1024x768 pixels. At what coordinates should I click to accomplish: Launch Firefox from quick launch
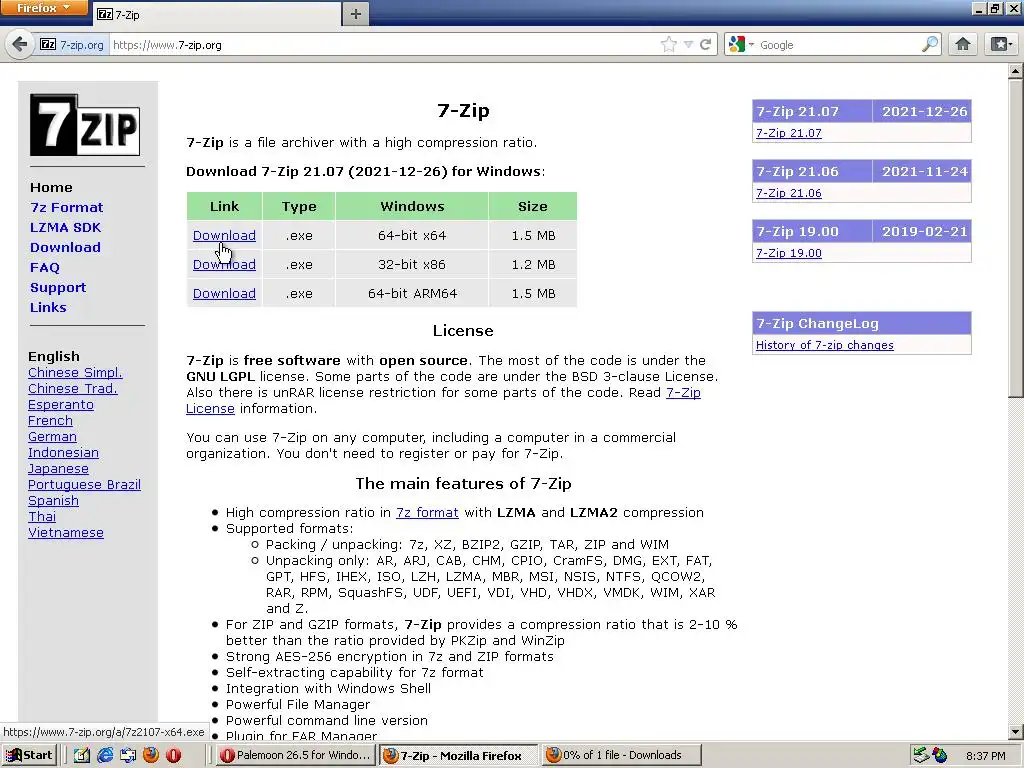pos(150,756)
